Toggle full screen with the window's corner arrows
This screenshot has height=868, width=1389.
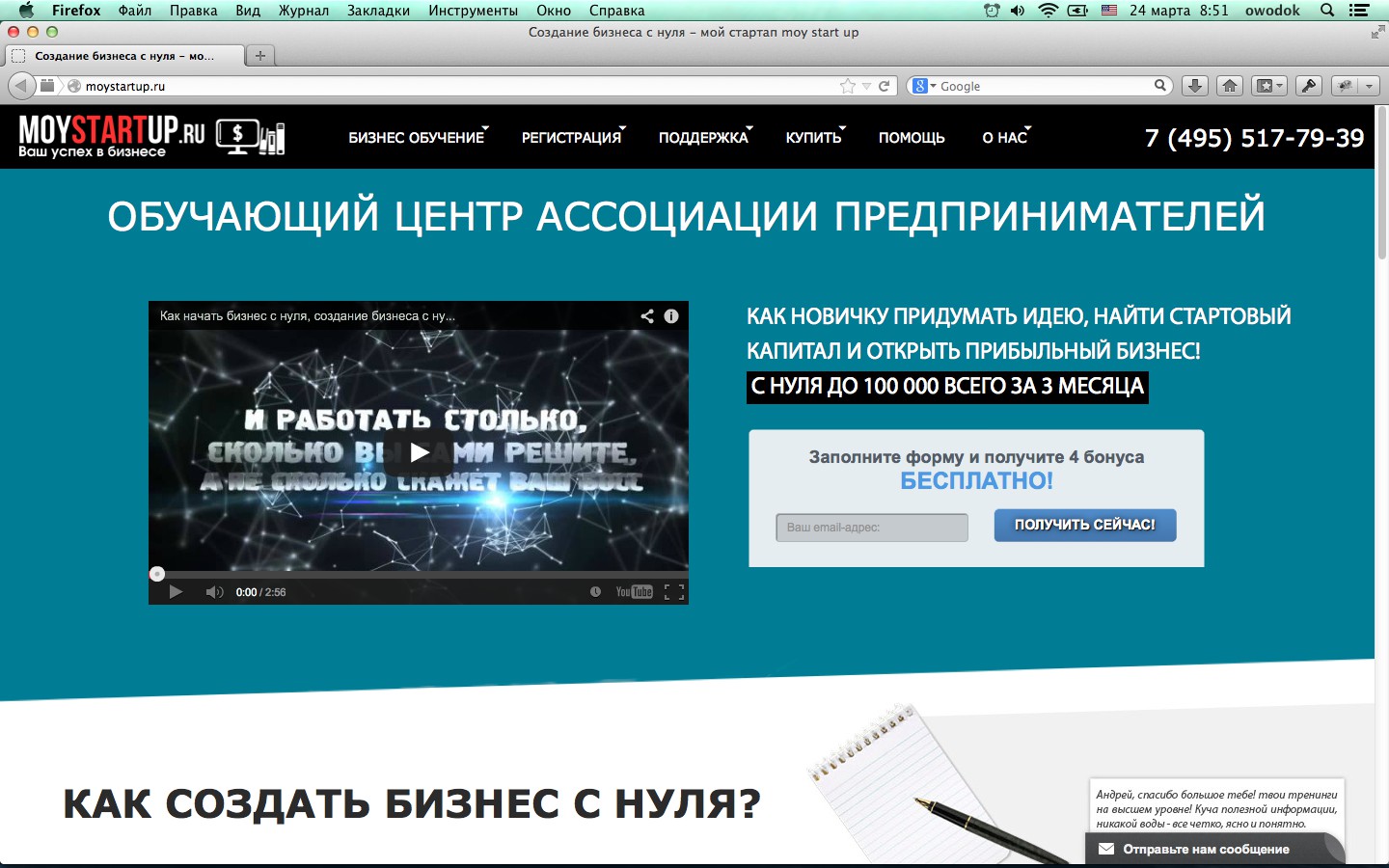click(1377, 33)
